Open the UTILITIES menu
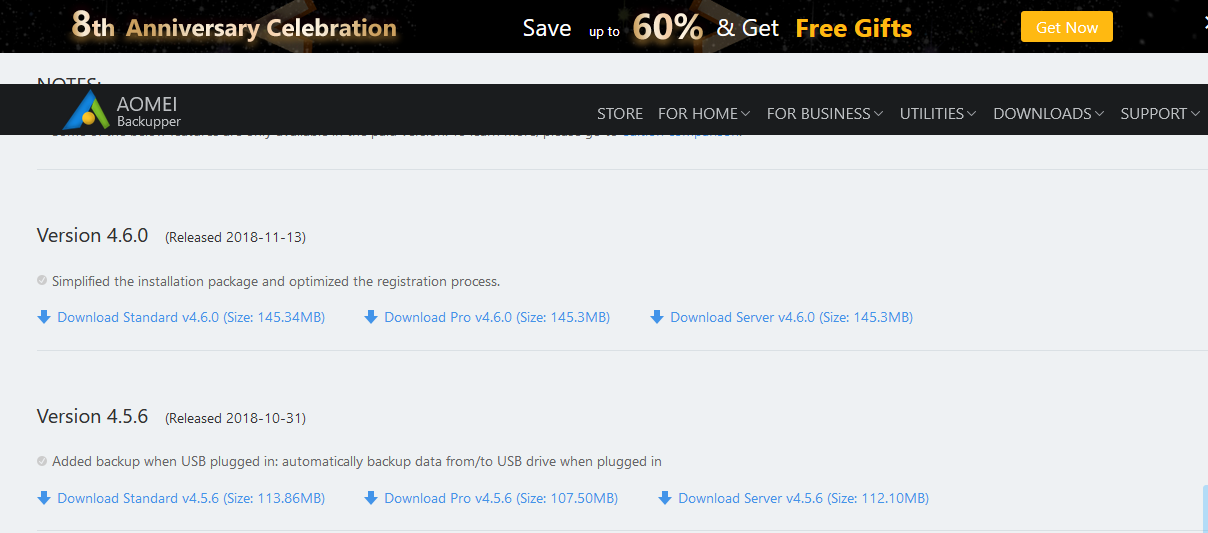This screenshot has width=1208, height=533. (x=938, y=113)
